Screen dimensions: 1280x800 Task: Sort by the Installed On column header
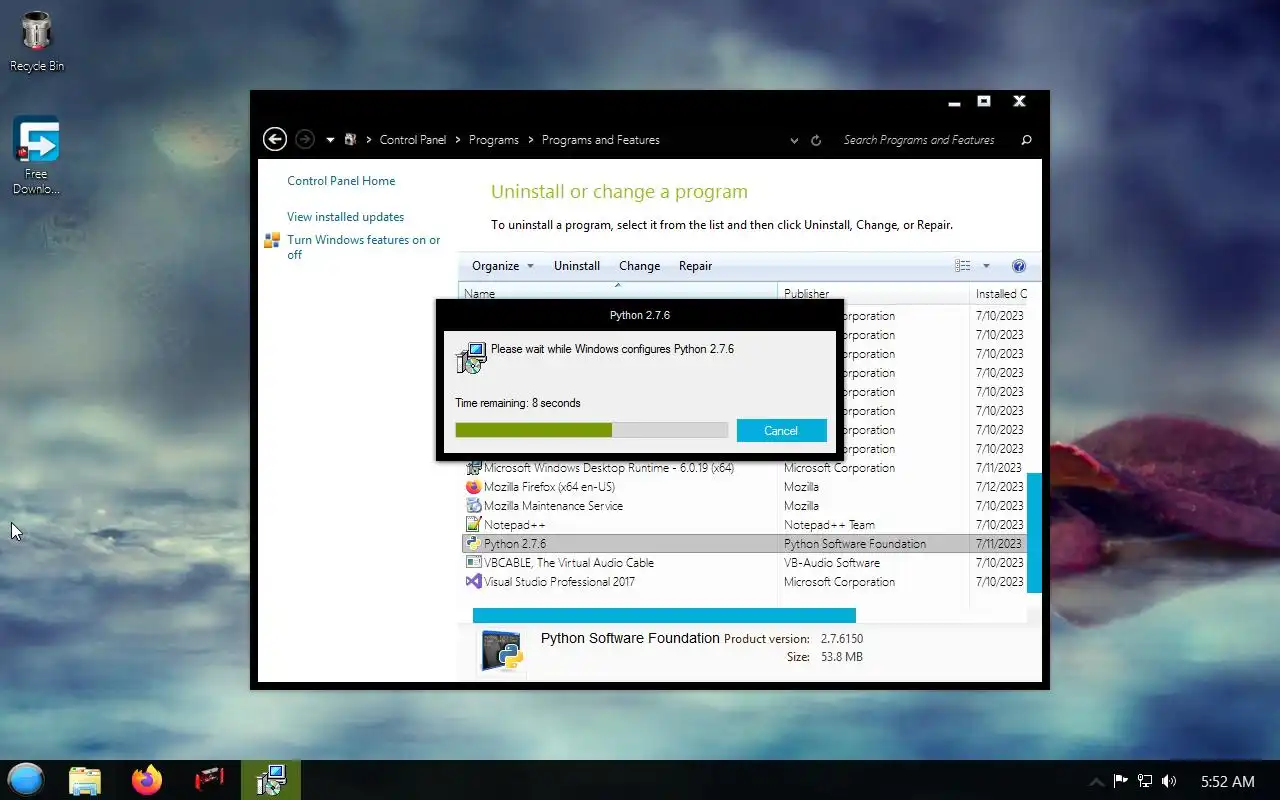click(x=1000, y=293)
